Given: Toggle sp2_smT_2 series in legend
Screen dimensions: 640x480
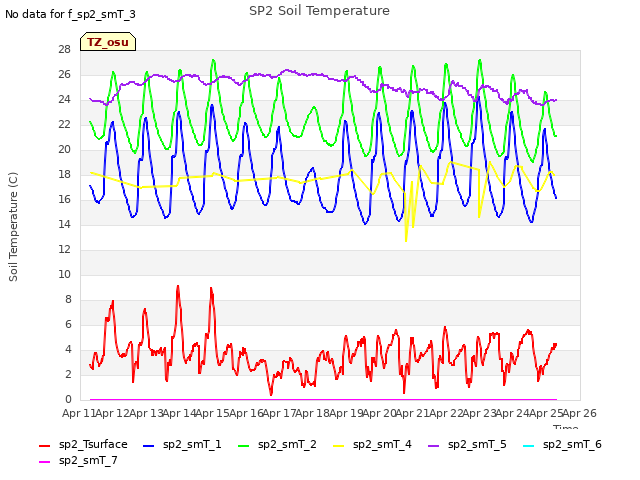Looking at the screenshot, I should tap(277, 444).
